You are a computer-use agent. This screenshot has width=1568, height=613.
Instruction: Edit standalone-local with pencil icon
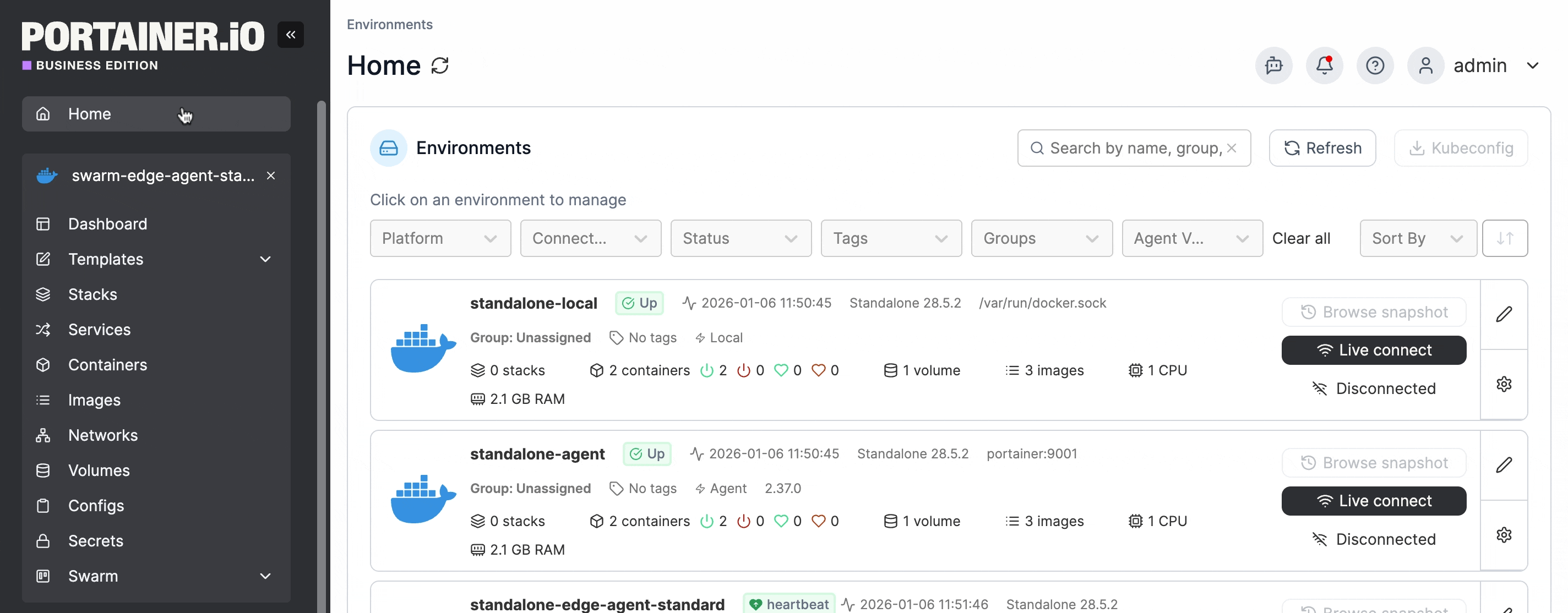point(1504,314)
